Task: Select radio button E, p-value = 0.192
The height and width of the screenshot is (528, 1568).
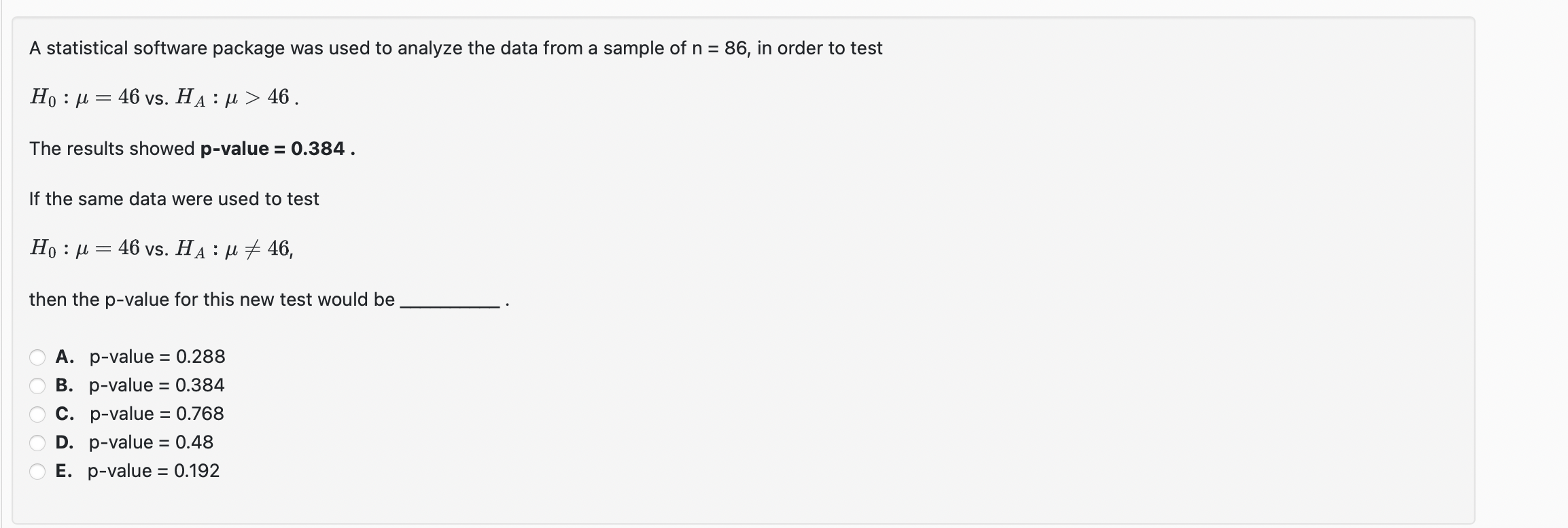Action: [37, 470]
